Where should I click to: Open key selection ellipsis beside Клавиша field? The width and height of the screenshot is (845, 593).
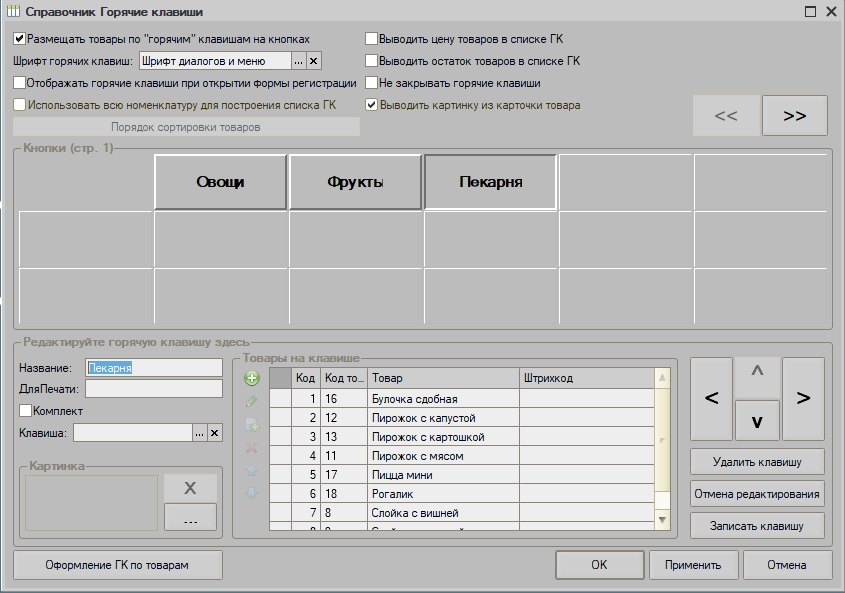(x=199, y=433)
